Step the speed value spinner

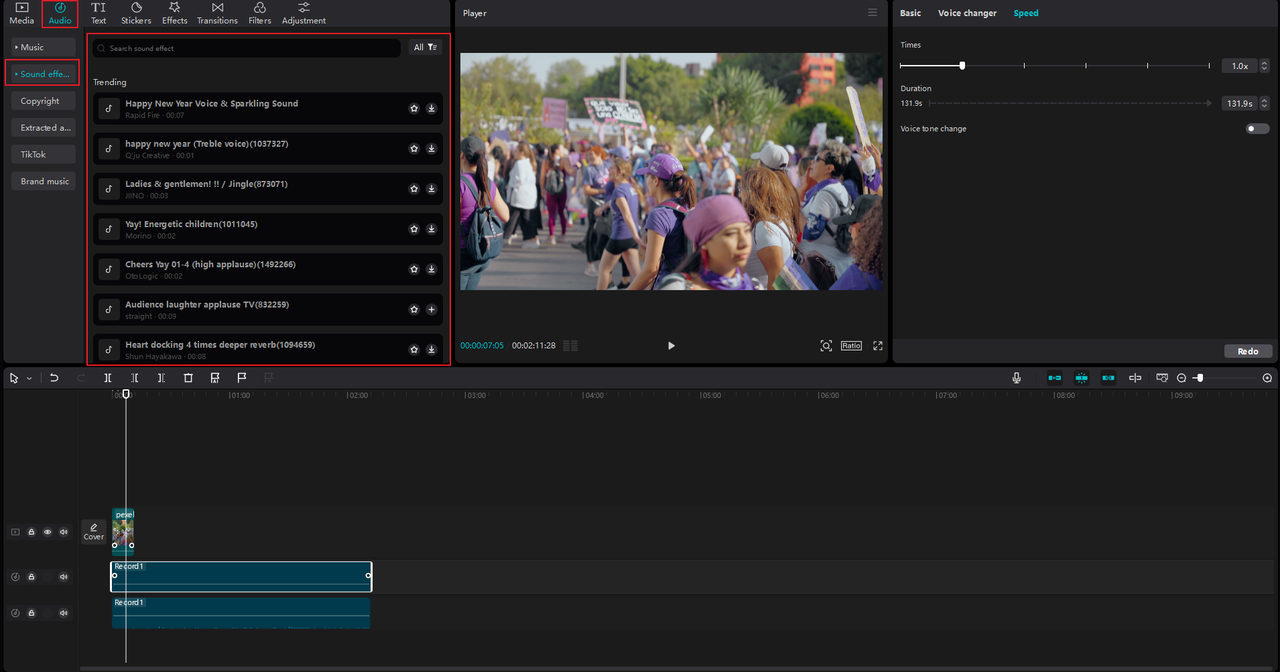(x=1264, y=66)
